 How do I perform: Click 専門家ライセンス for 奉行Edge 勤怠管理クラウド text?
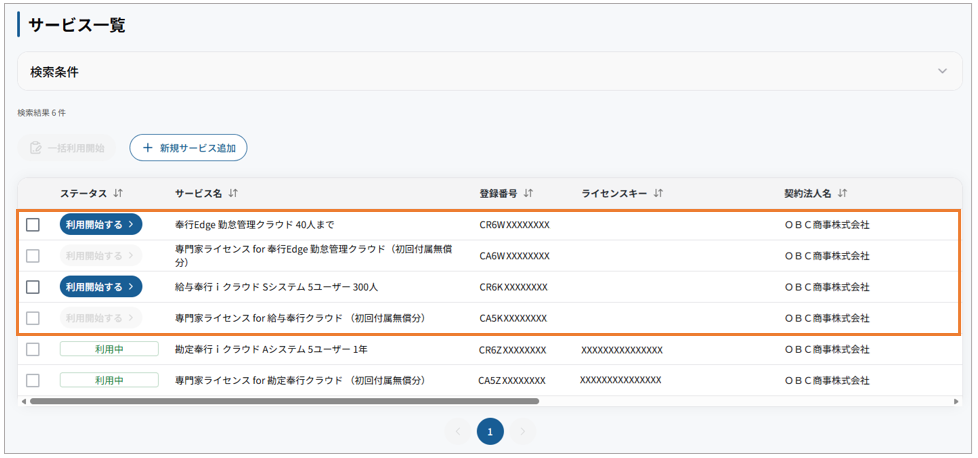click(x=314, y=256)
